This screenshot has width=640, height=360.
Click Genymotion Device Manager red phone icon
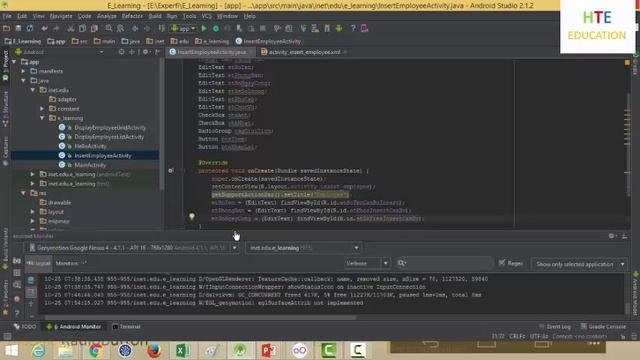point(364,29)
